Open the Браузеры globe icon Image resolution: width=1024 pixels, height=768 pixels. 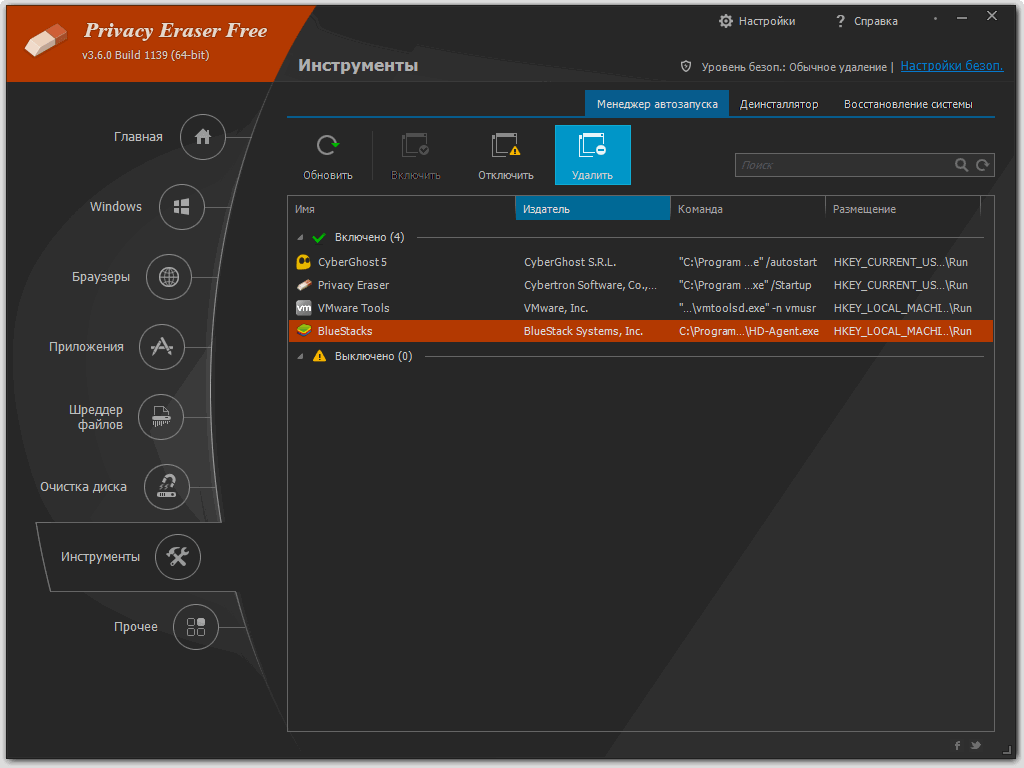pos(168,277)
